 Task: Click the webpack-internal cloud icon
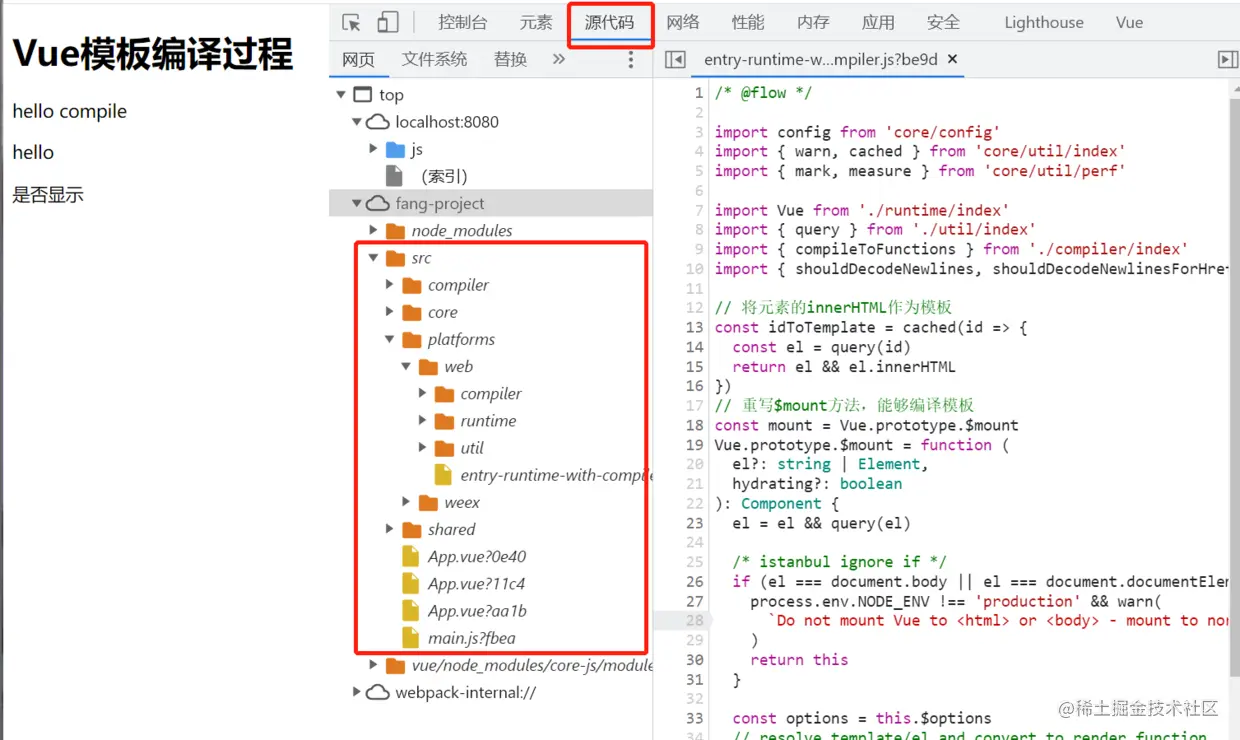click(377, 692)
